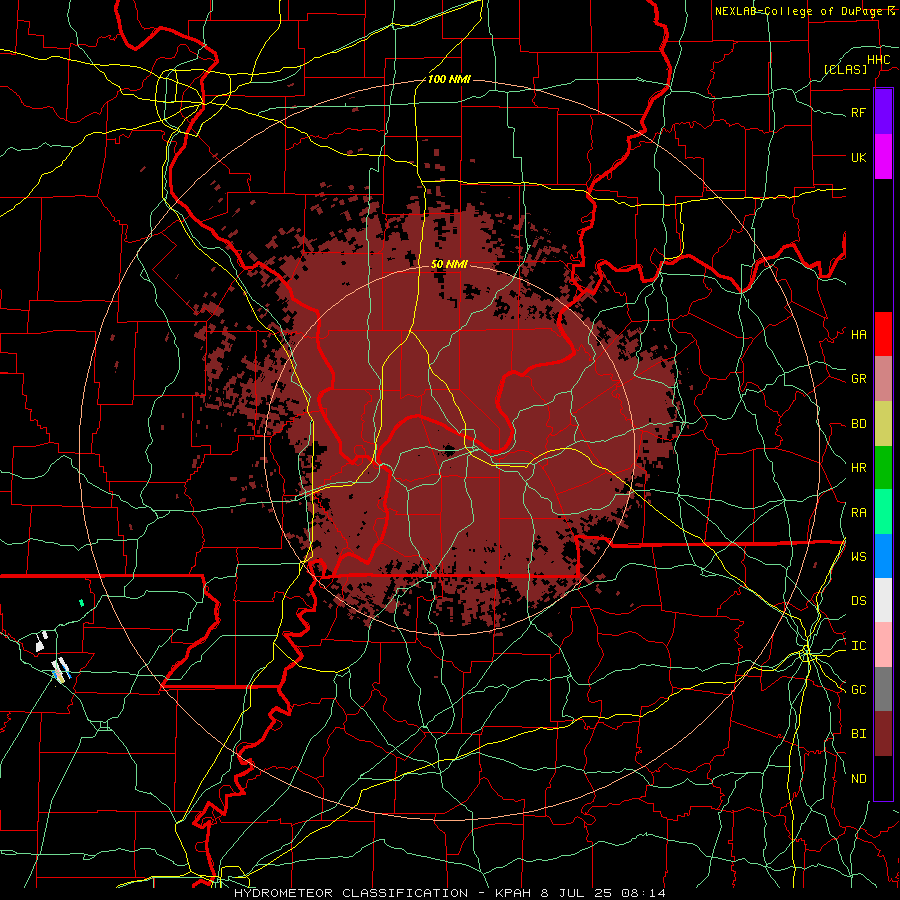Click the '8 JUL 25' date text
Image resolution: width=900 pixels, height=900 pixels.
pos(578,893)
